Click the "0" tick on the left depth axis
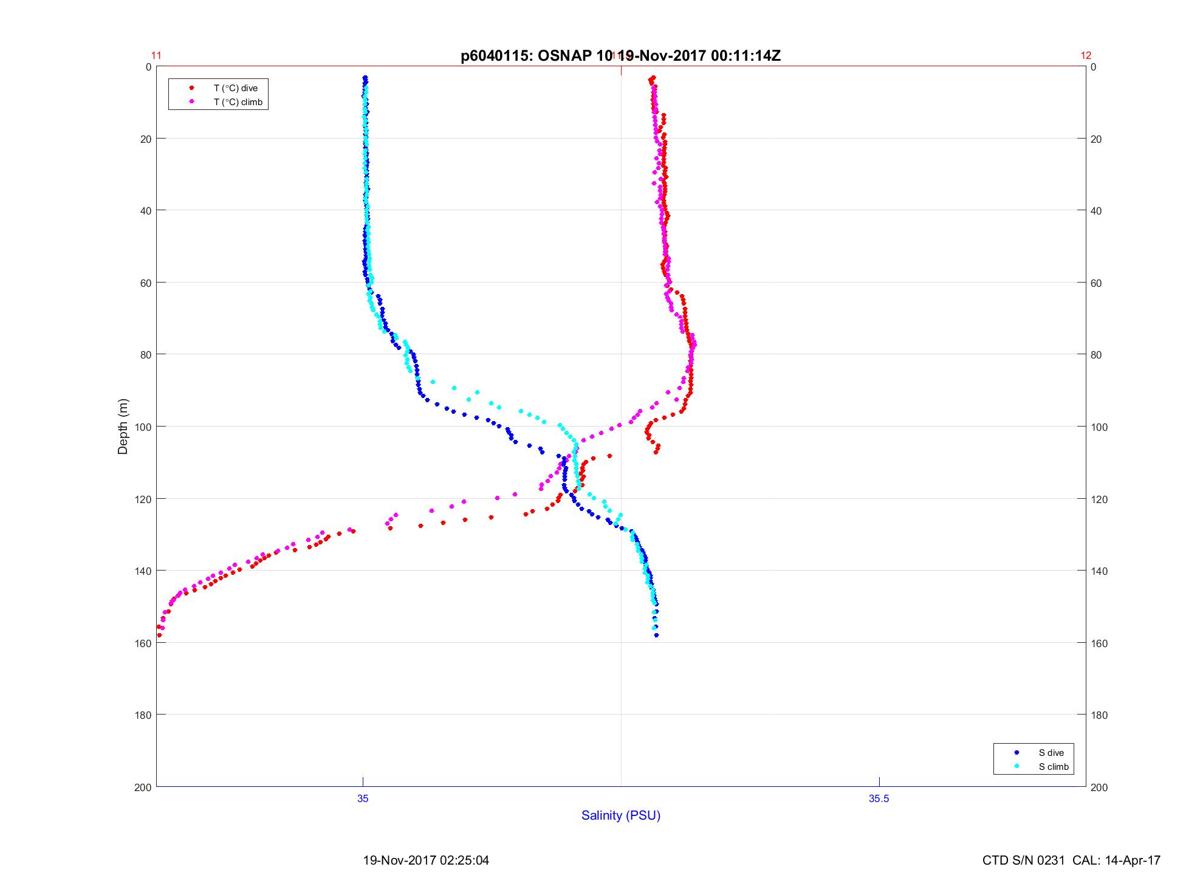The width and height of the screenshot is (1200, 885). [x=148, y=67]
